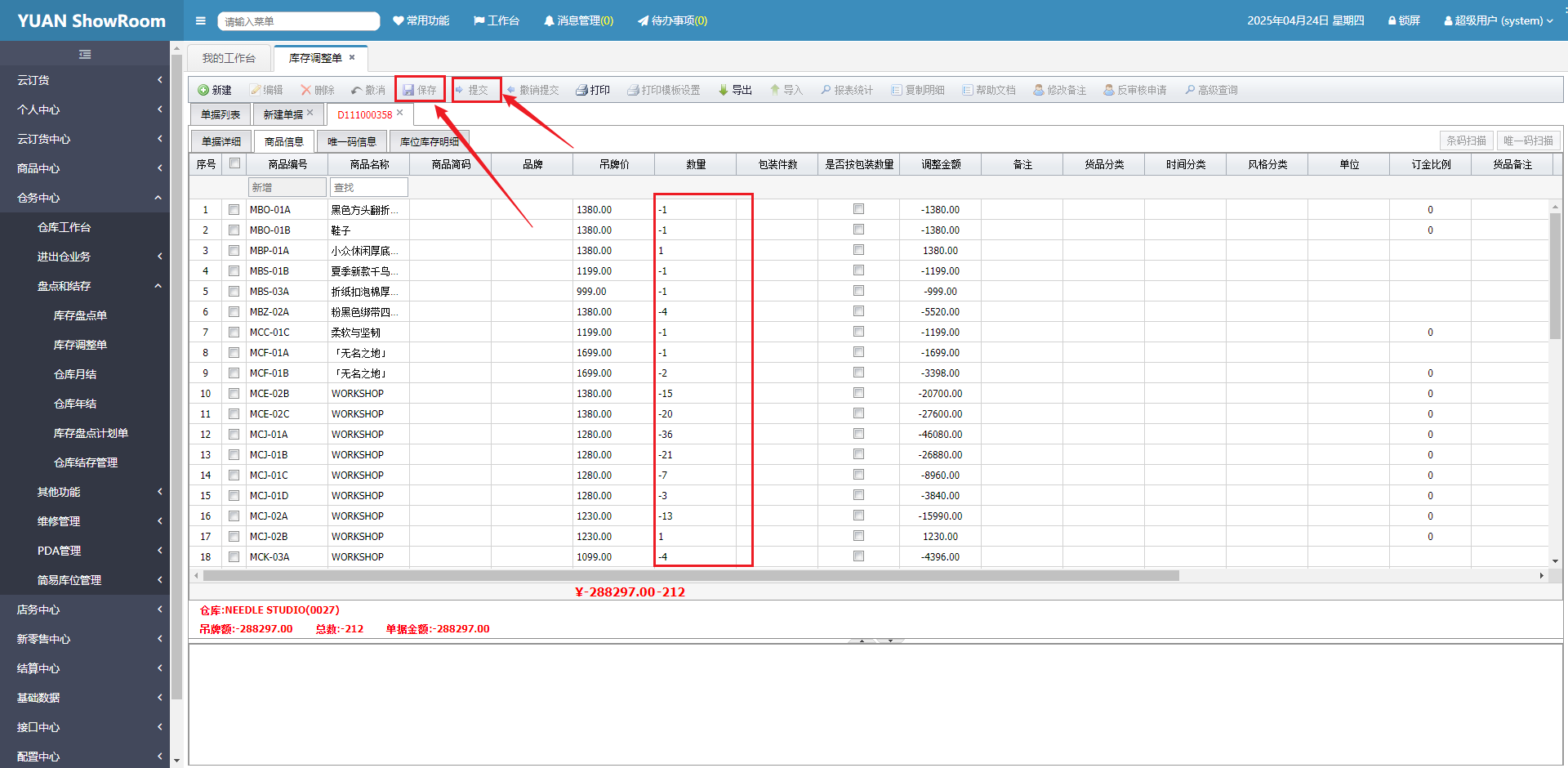Open 消息管理(0) notifications
This screenshot has width=1568, height=768.
pos(578,20)
